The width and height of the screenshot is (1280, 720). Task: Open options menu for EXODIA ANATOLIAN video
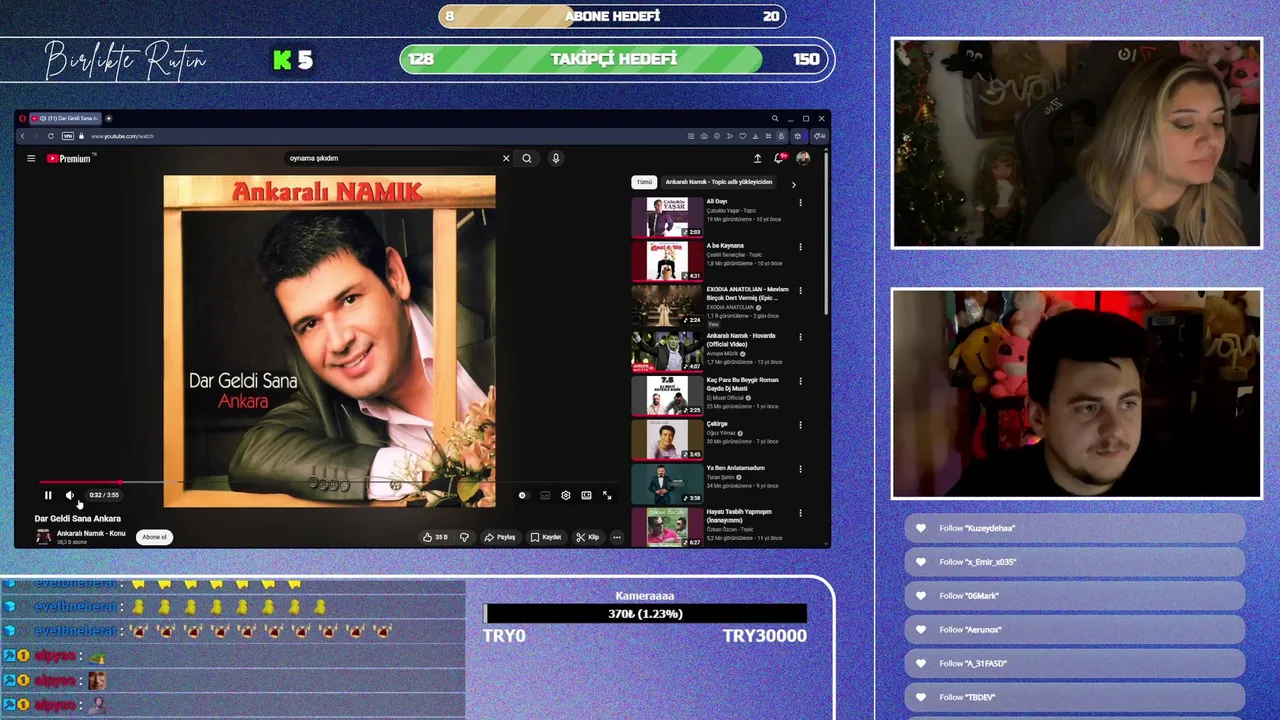pyautogui.click(x=800, y=291)
